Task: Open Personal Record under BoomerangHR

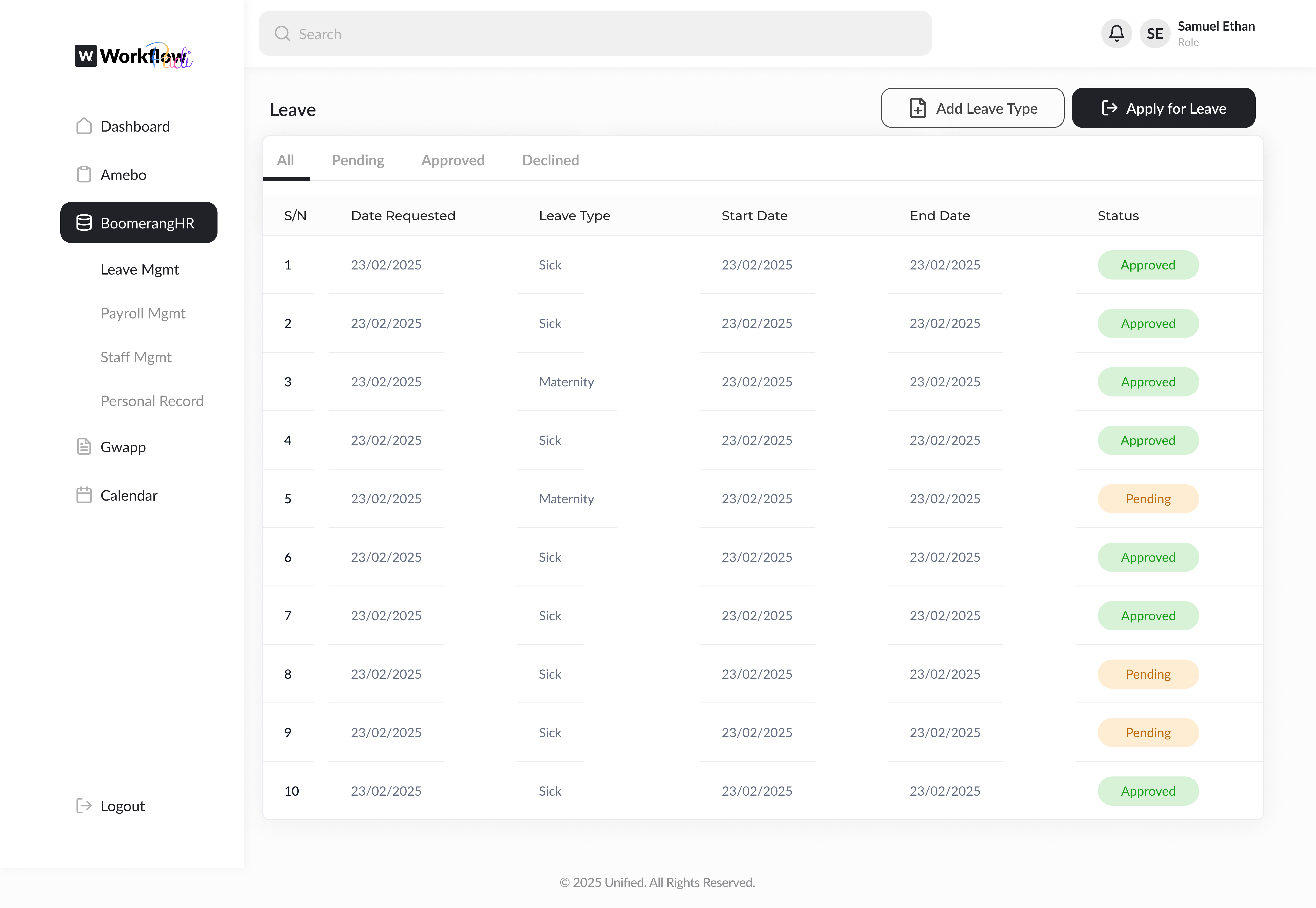Action: point(152,401)
